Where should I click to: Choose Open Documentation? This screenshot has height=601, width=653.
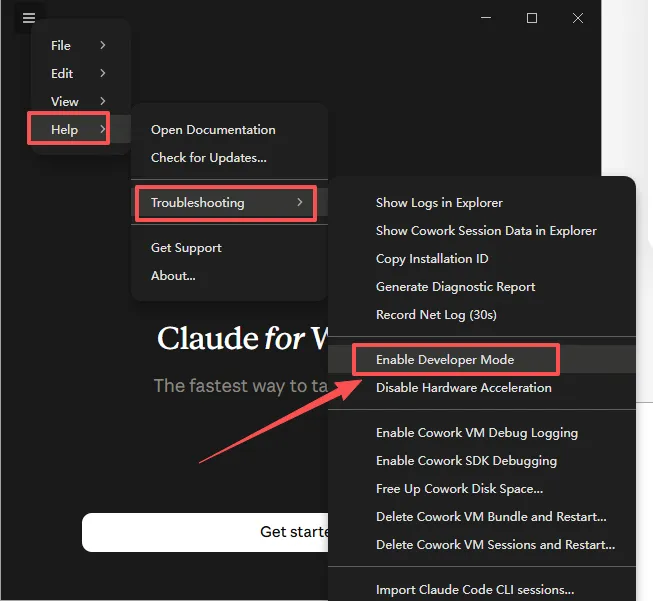pyautogui.click(x=229, y=130)
